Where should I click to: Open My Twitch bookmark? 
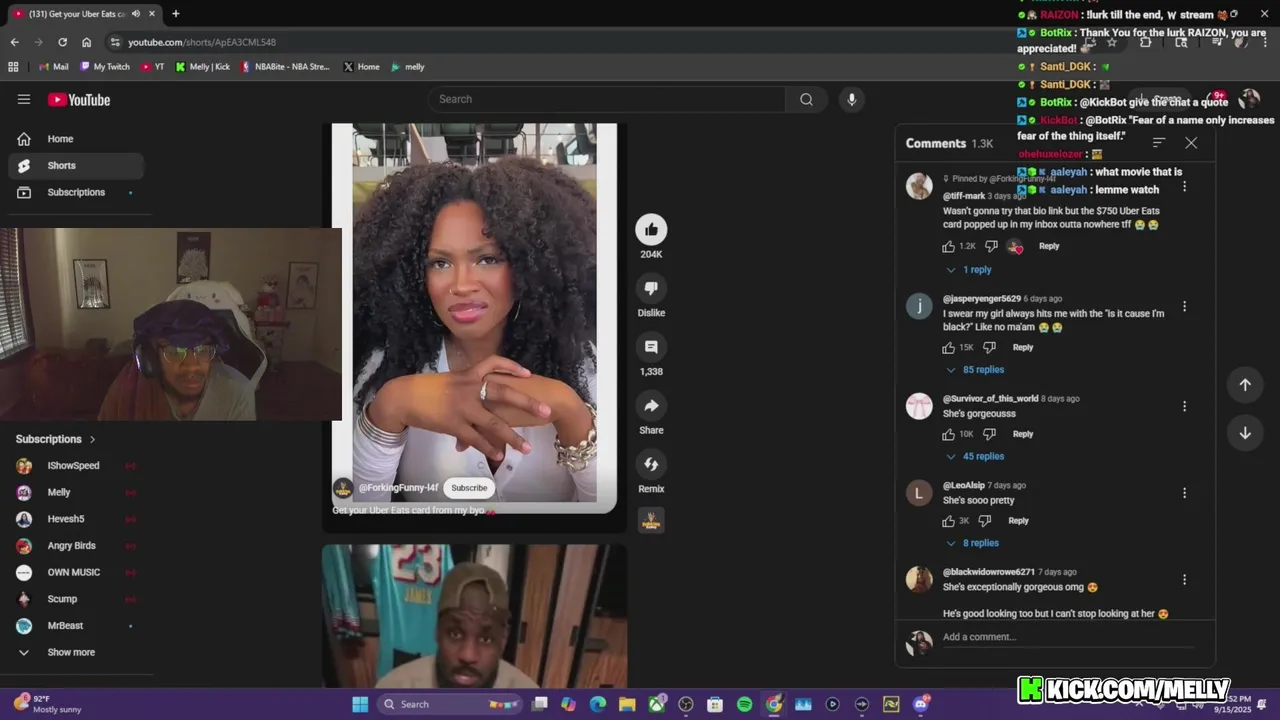click(x=105, y=67)
